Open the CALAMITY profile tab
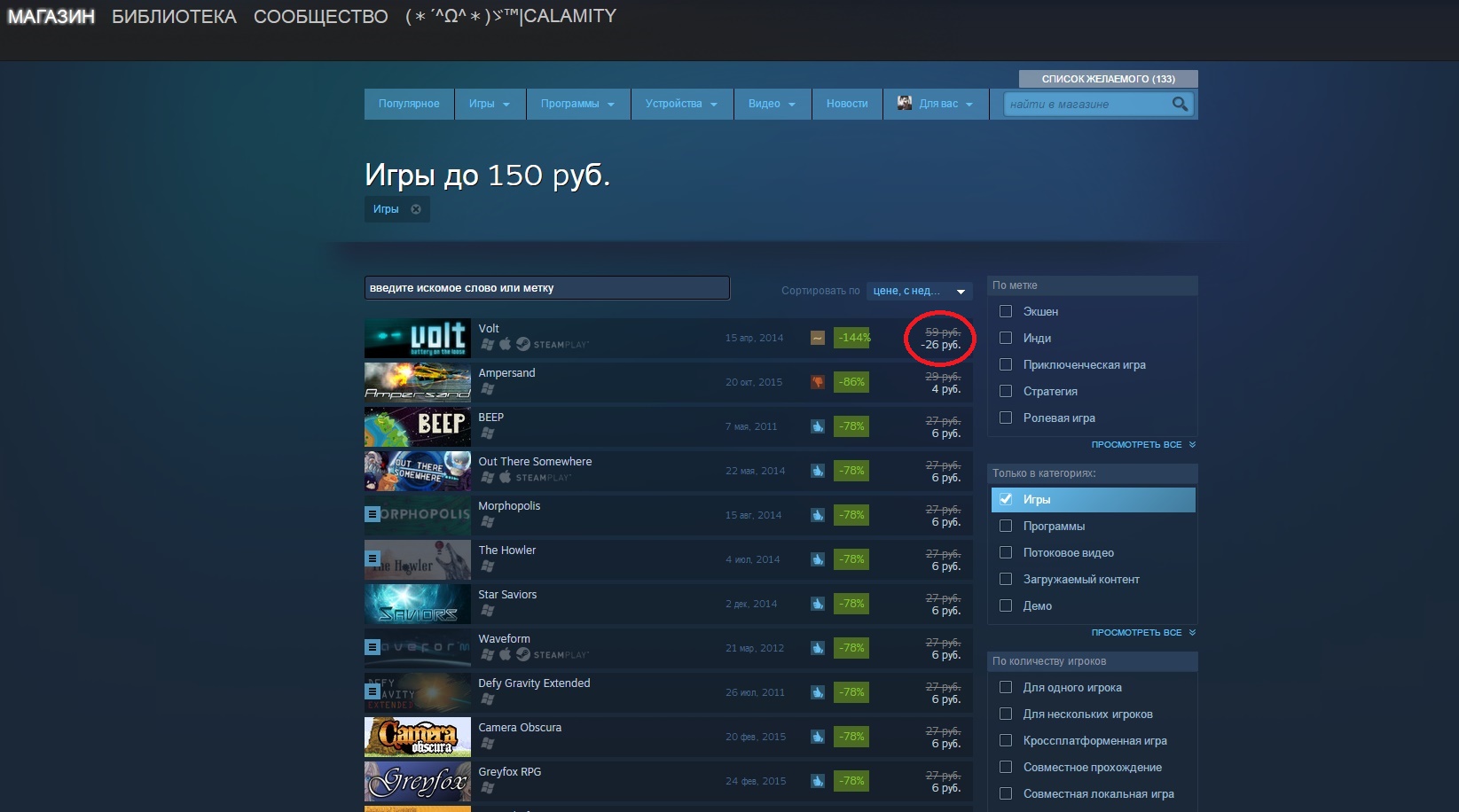Image resolution: width=1459 pixels, height=812 pixels. [510, 16]
